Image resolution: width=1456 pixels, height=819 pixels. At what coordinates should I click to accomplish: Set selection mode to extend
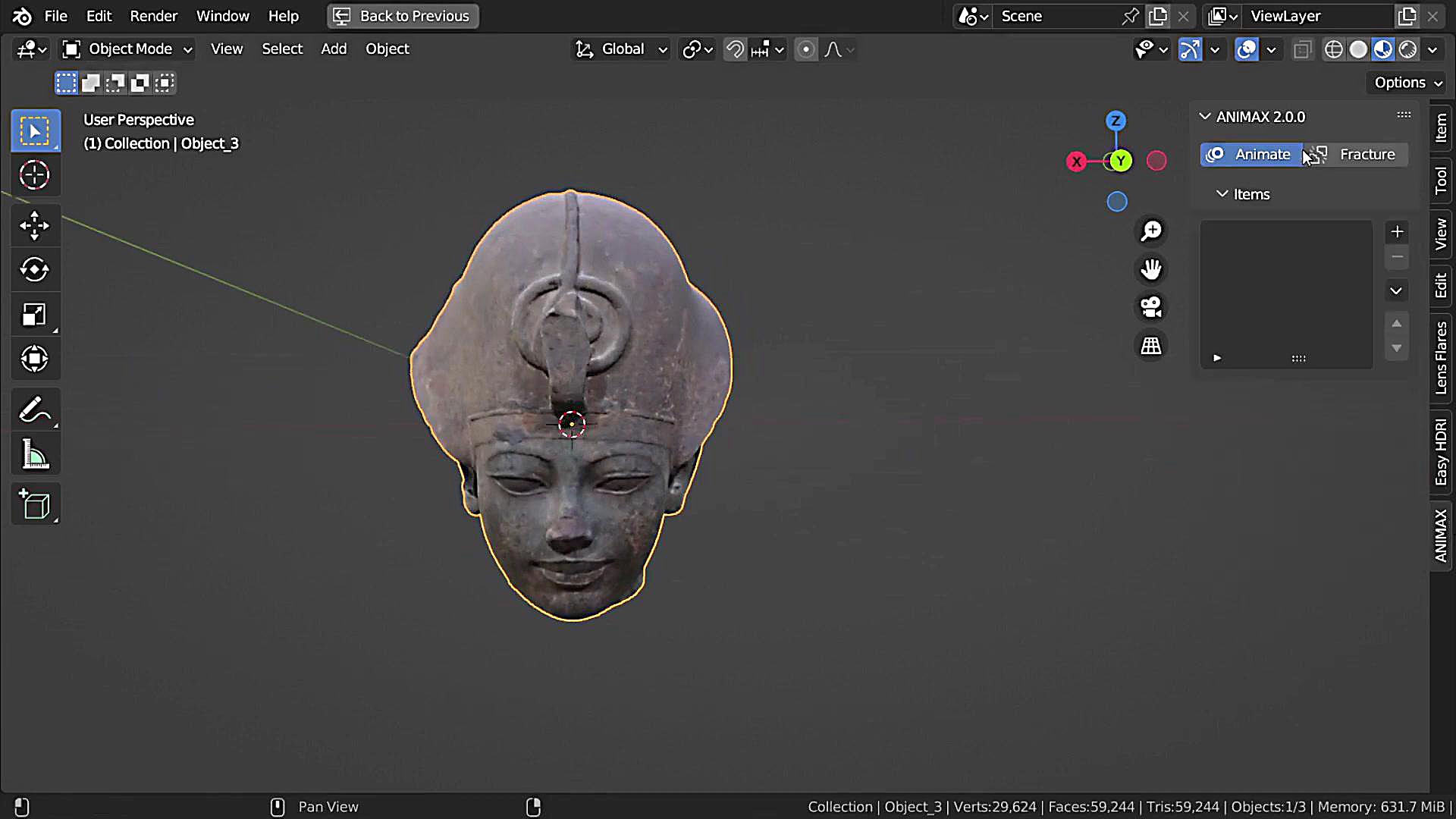91,83
